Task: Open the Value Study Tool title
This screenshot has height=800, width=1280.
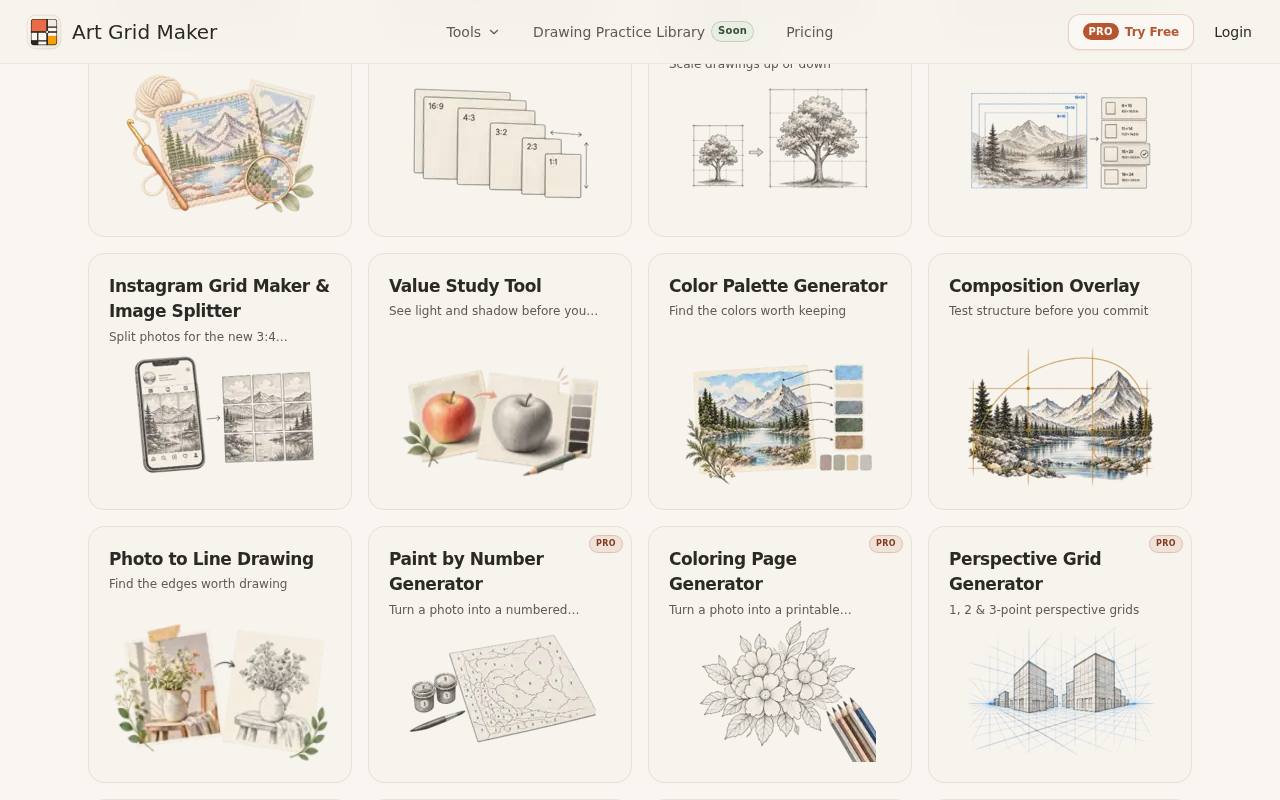Action: tap(465, 286)
